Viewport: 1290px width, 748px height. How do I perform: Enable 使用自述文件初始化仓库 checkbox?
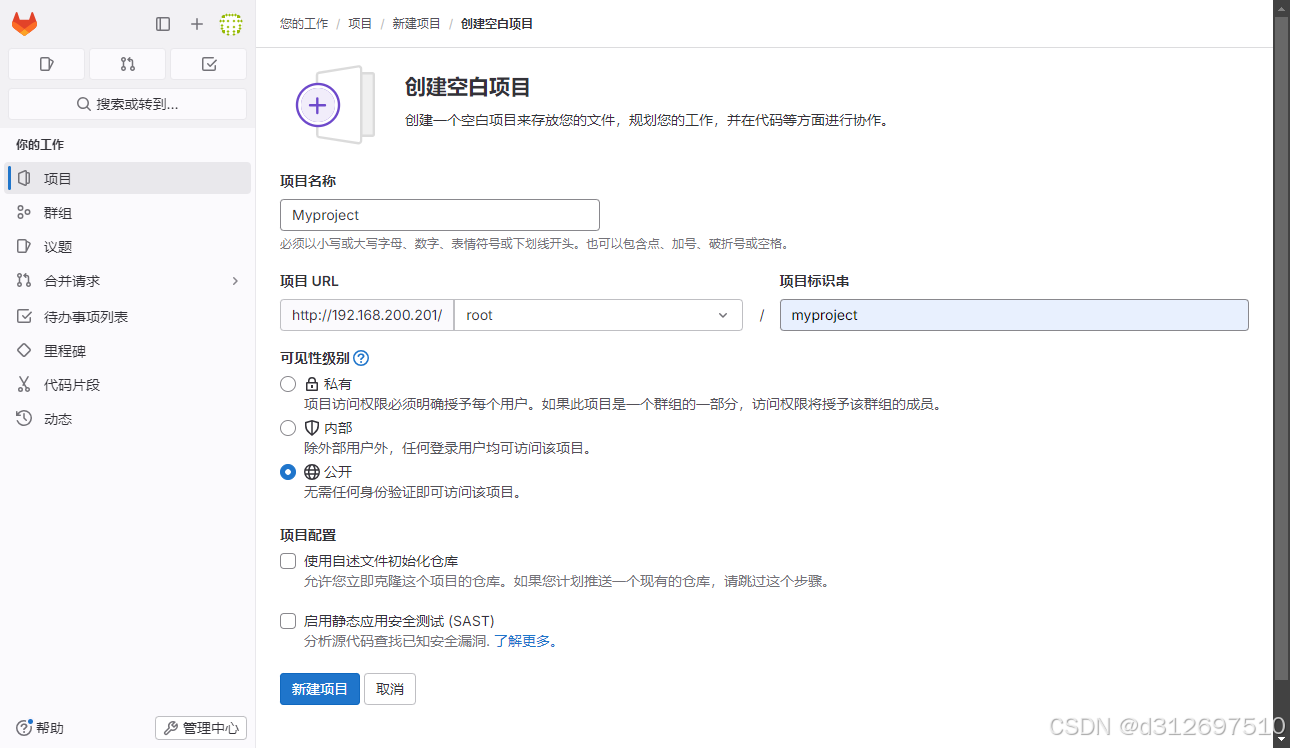pos(288,561)
